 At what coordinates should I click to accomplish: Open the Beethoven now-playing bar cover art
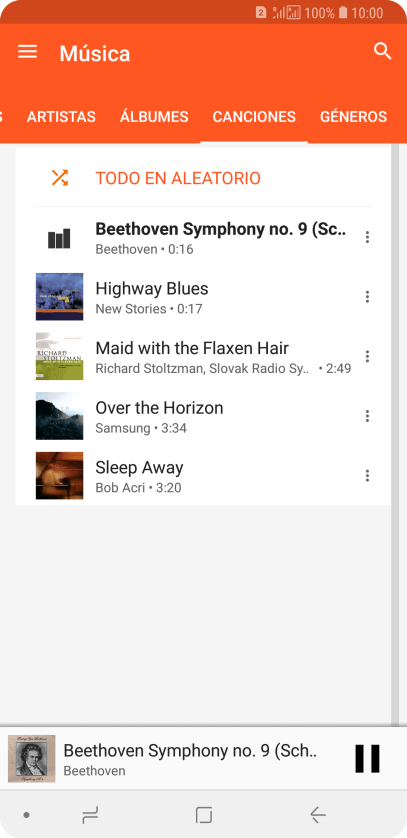[x=32, y=759]
